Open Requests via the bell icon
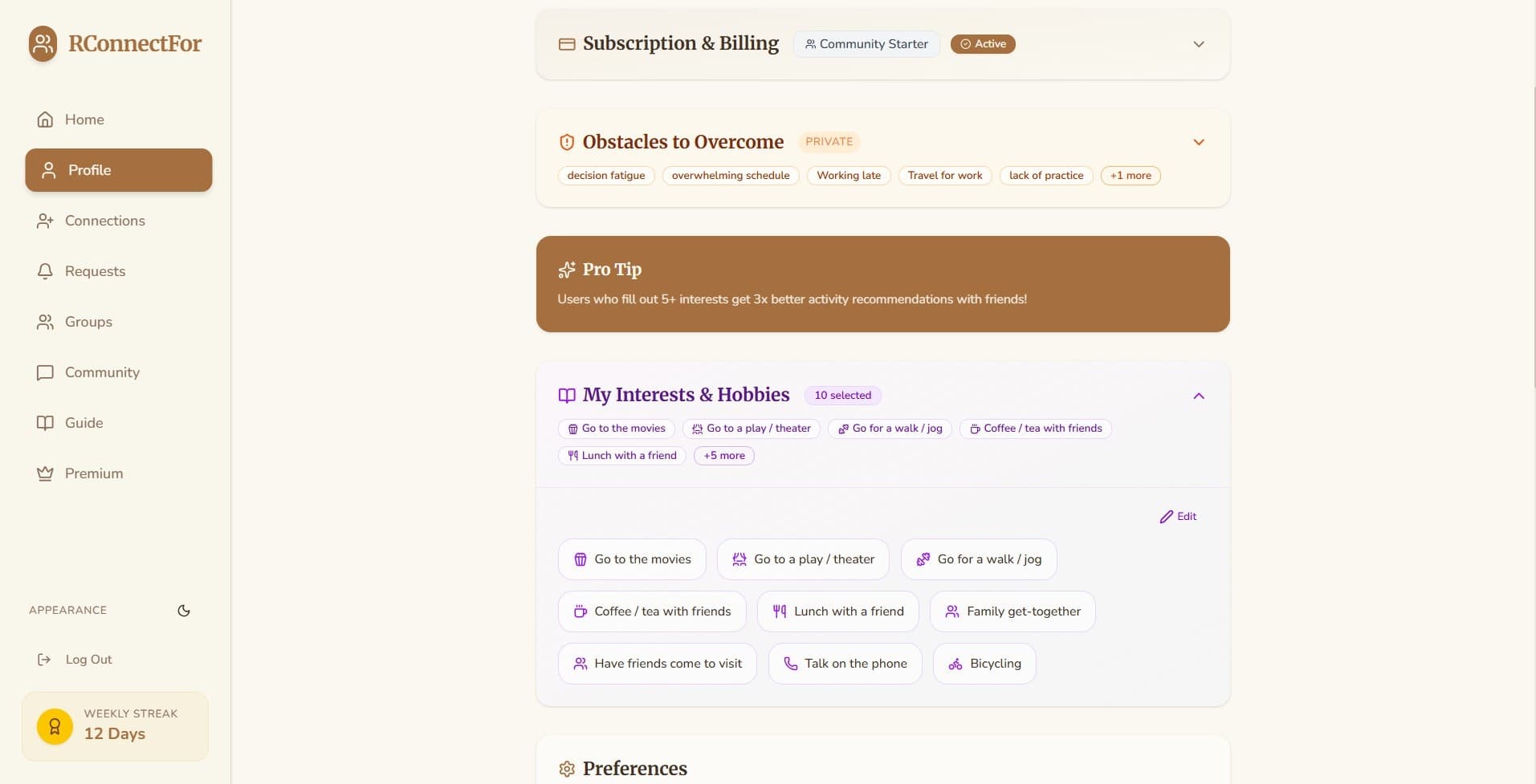 tap(45, 271)
